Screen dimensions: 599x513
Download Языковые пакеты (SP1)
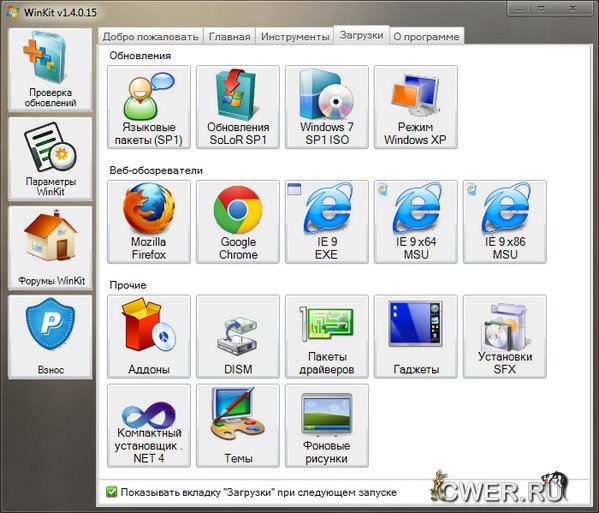tap(149, 107)
